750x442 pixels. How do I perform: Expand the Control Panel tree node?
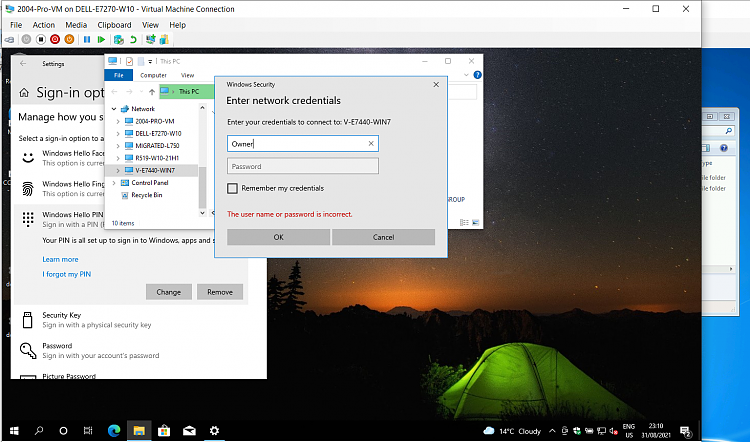tap(114, 183)
